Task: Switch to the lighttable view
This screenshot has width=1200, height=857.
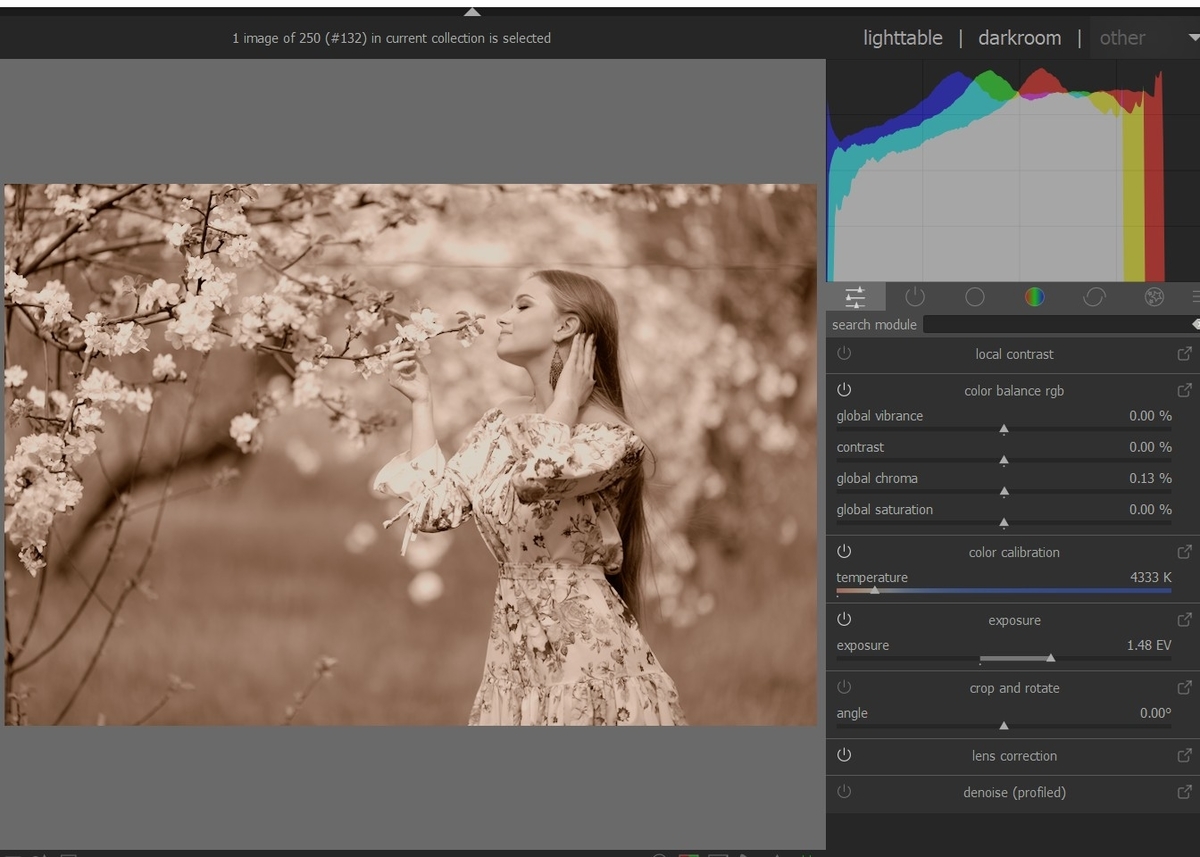Action: coord(902,38)
